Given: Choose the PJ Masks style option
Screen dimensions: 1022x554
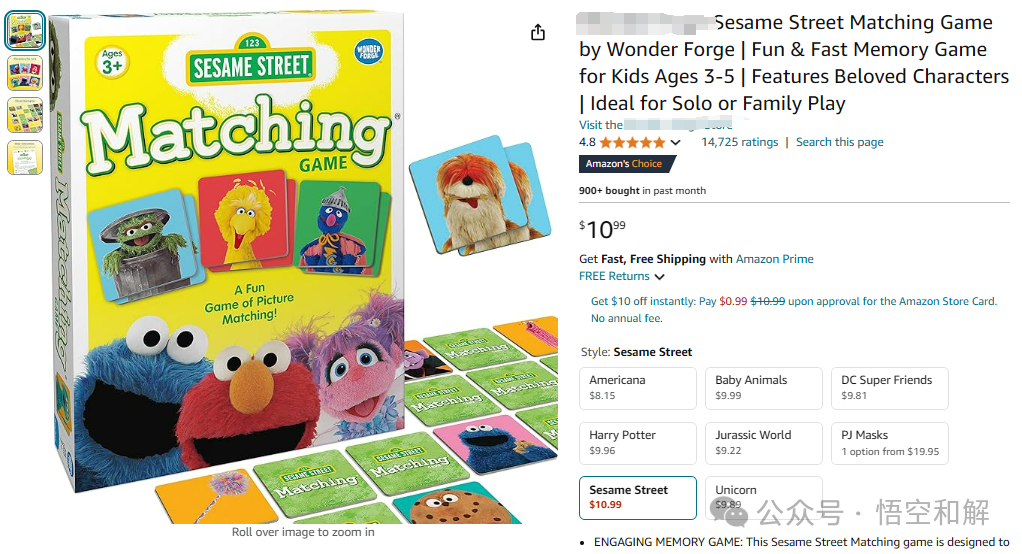Looking at the screenshot, I should tap(889, 443).
